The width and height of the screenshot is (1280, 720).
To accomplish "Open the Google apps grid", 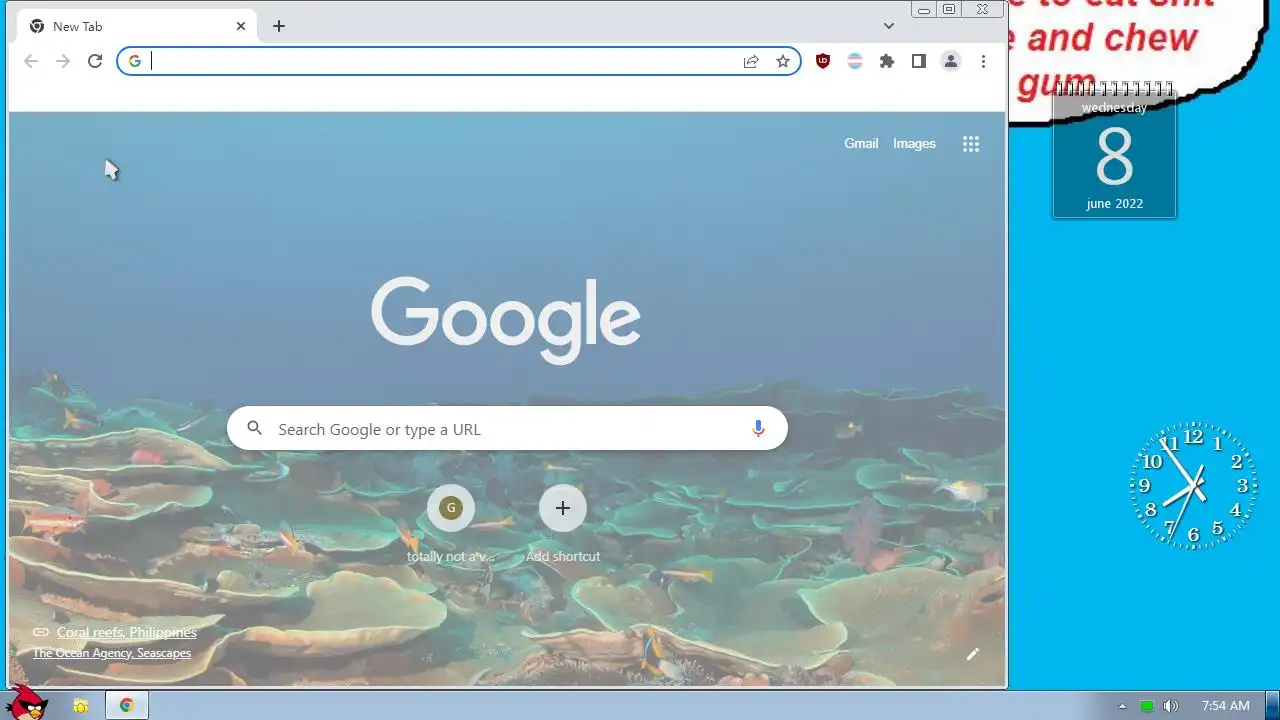I will pyautogui.click(x=971, y=144).
